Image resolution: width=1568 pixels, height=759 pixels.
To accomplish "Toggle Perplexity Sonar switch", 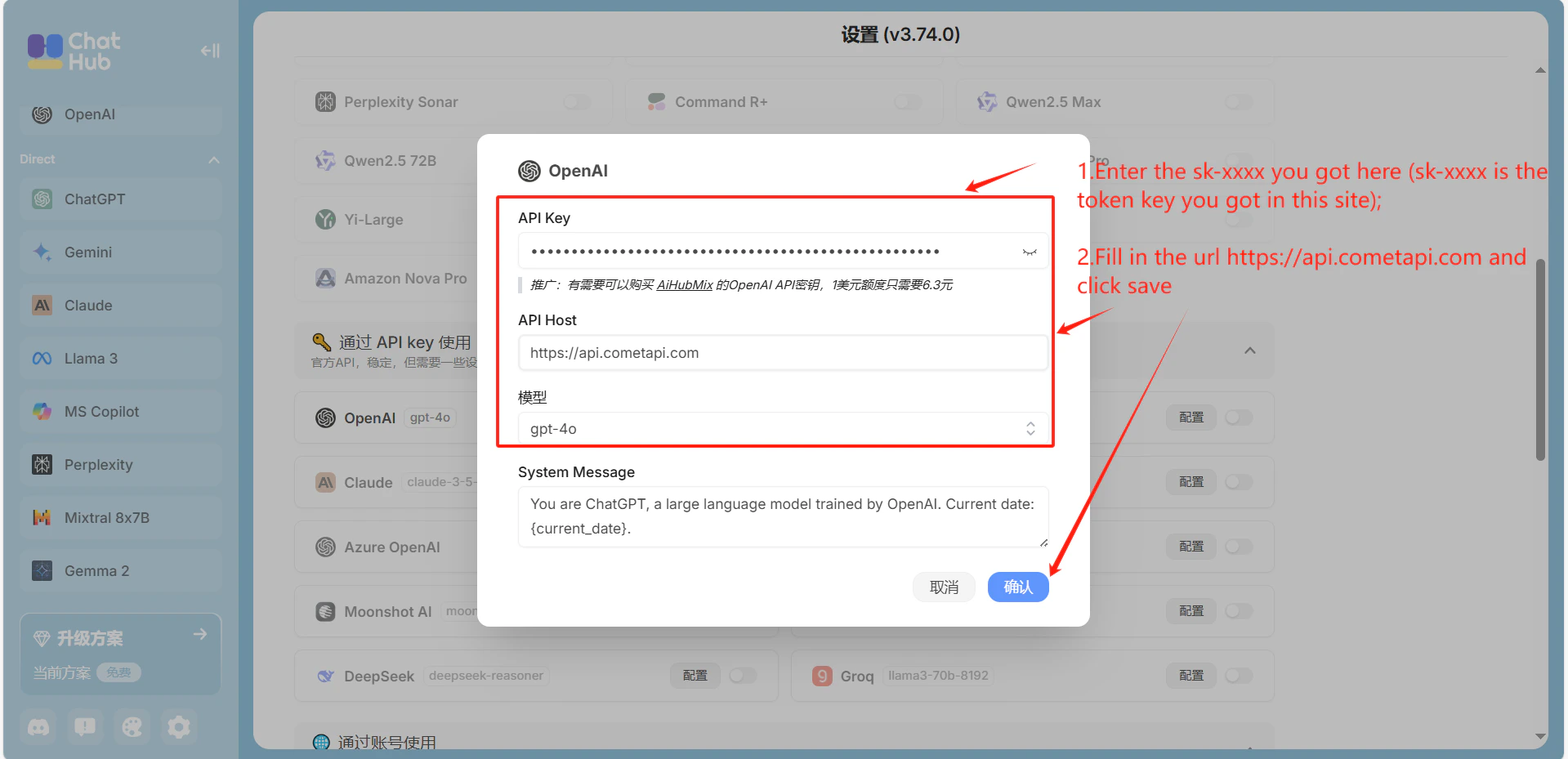I will click(576, 102).
